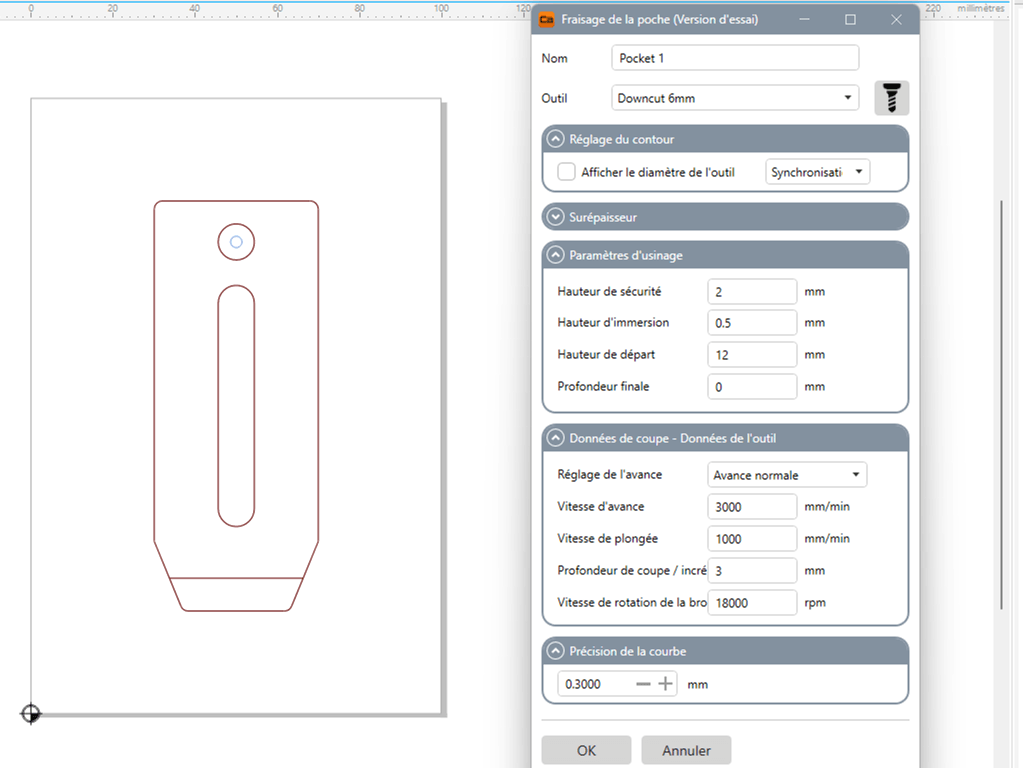Collapse the Précision de la courbe section
This screenshot has height=768, width=1023.
[556, 650]
